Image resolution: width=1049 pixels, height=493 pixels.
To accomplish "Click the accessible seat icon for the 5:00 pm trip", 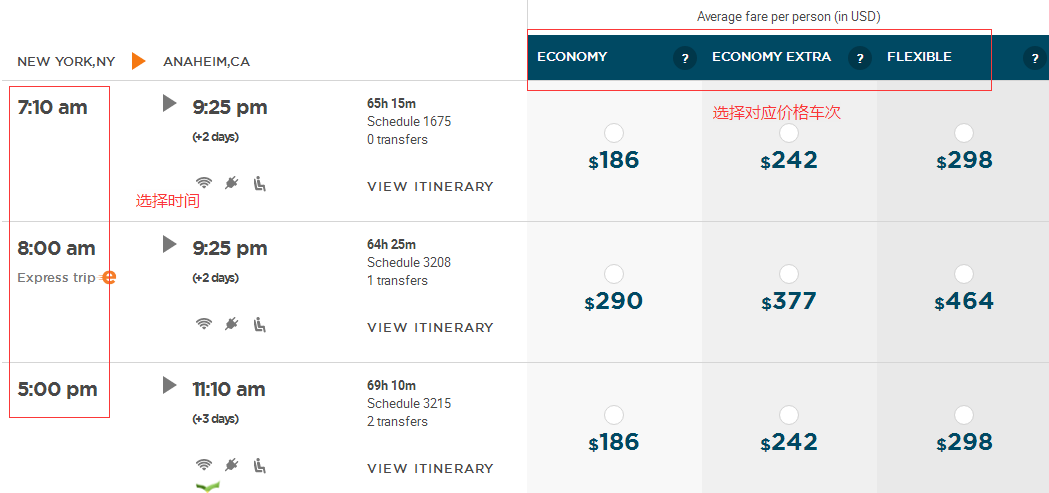I will coord(260,464).
